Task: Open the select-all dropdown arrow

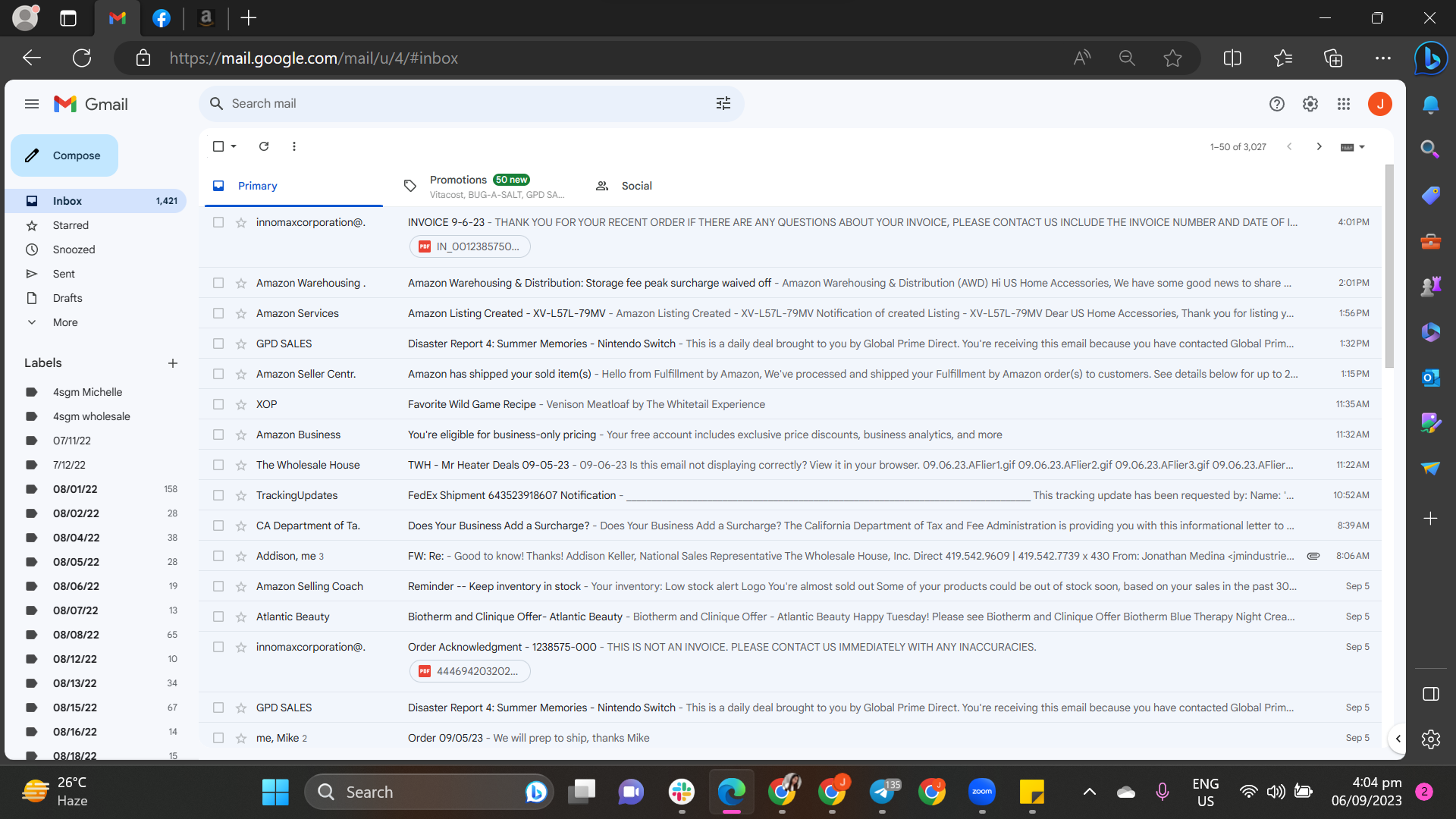Action: tap(234, 146)
